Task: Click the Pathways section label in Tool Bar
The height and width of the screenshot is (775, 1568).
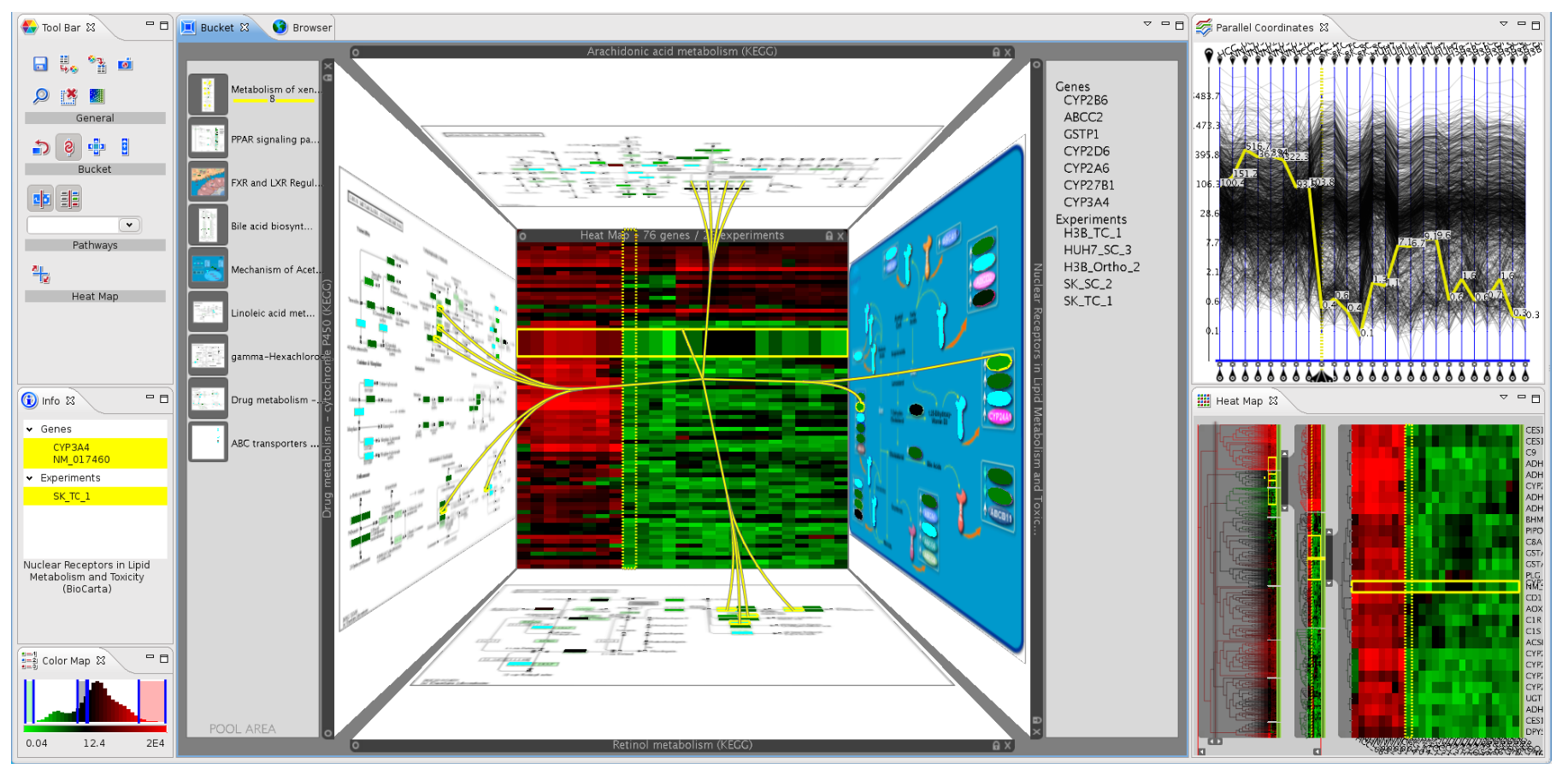Action: (x=95, y=245)
